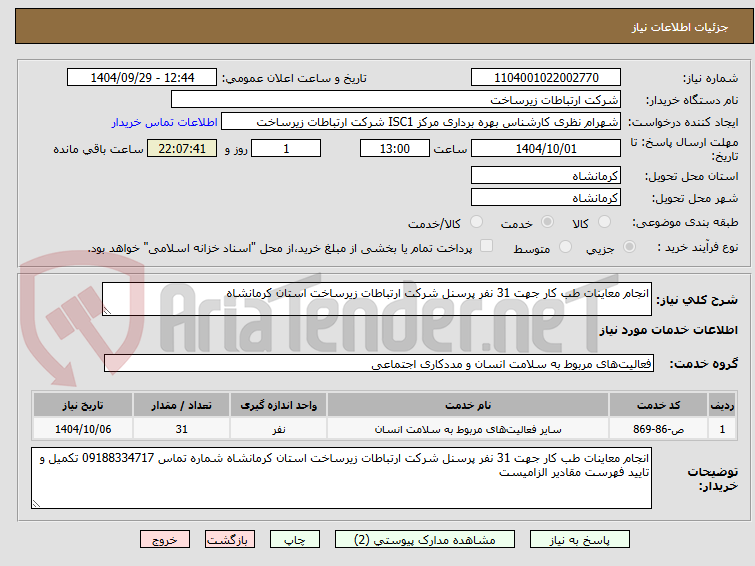Click the نام خدمت column header
Screen dimensions: 755x566
pos(468,405)
